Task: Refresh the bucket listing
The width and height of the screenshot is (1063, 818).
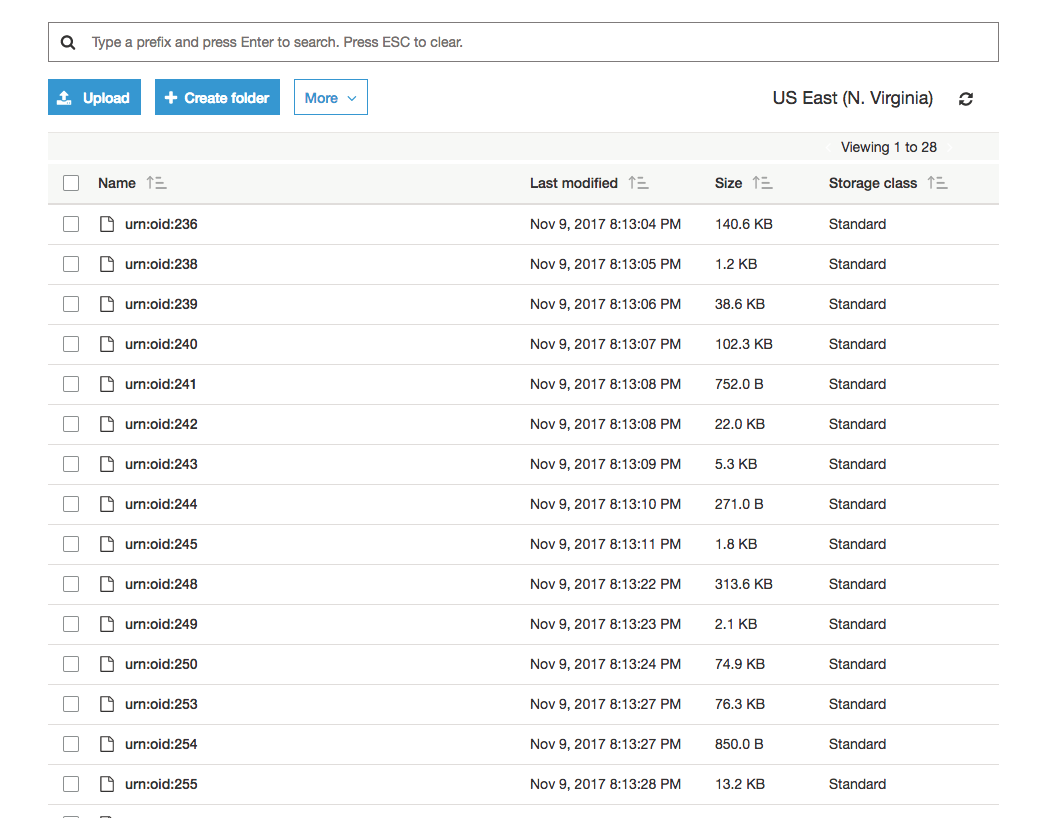Action: pyautogui.click(x=966, y=99)
